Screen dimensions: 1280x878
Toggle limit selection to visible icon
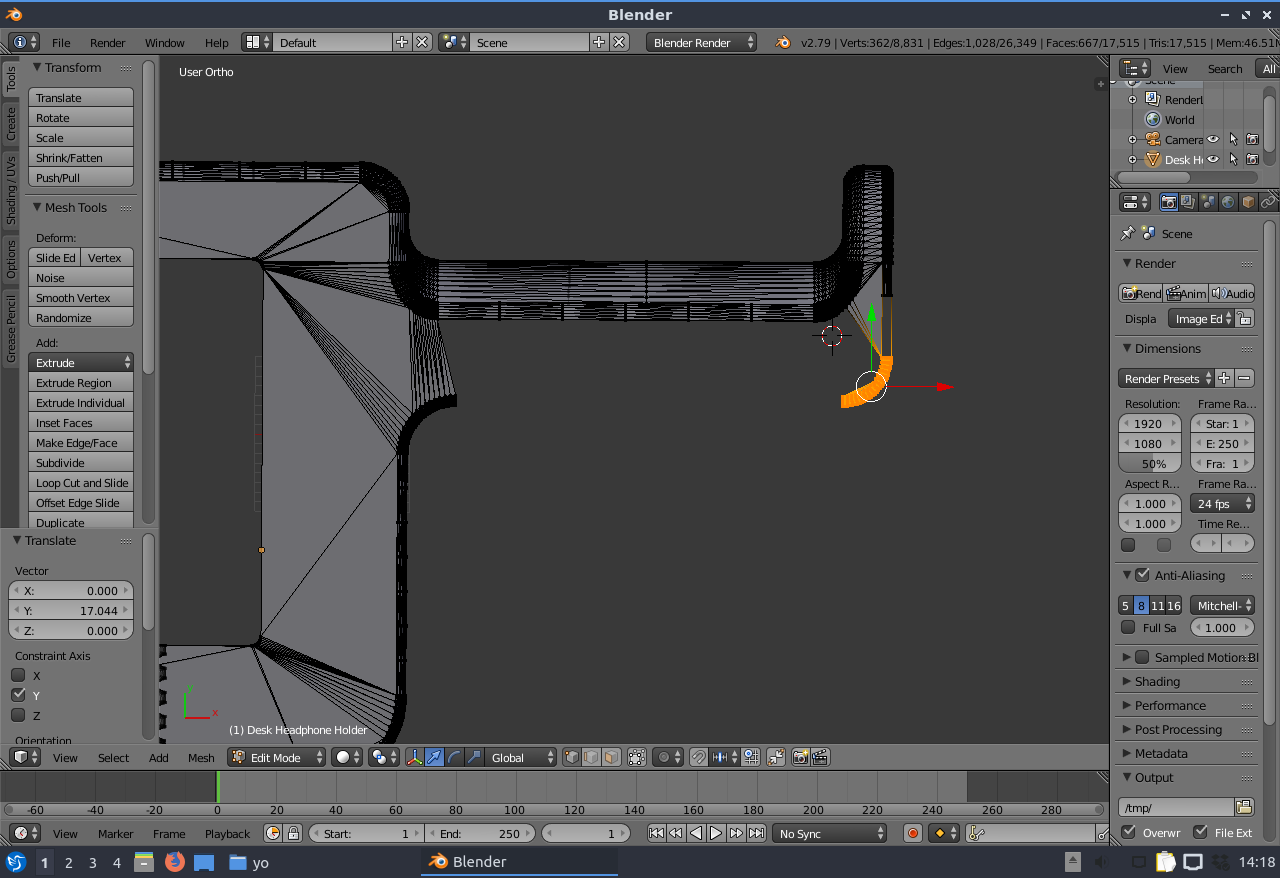[x=636, y=758]
